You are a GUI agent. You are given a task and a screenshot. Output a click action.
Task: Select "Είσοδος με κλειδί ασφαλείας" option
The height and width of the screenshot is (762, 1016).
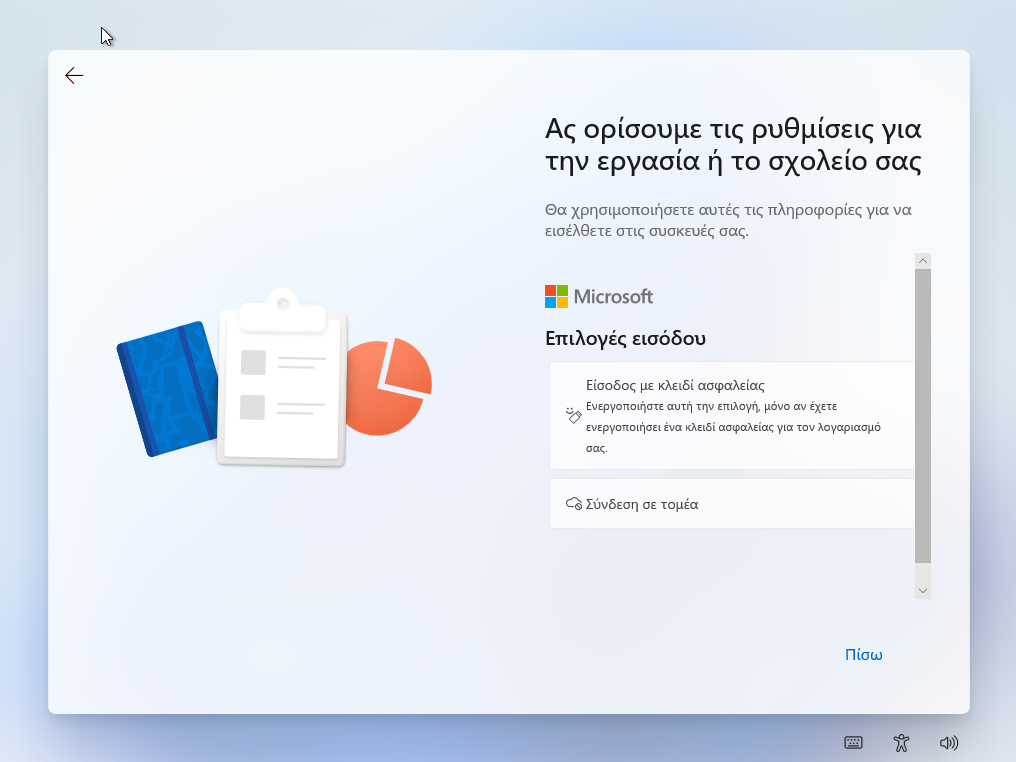click(675, 385)
